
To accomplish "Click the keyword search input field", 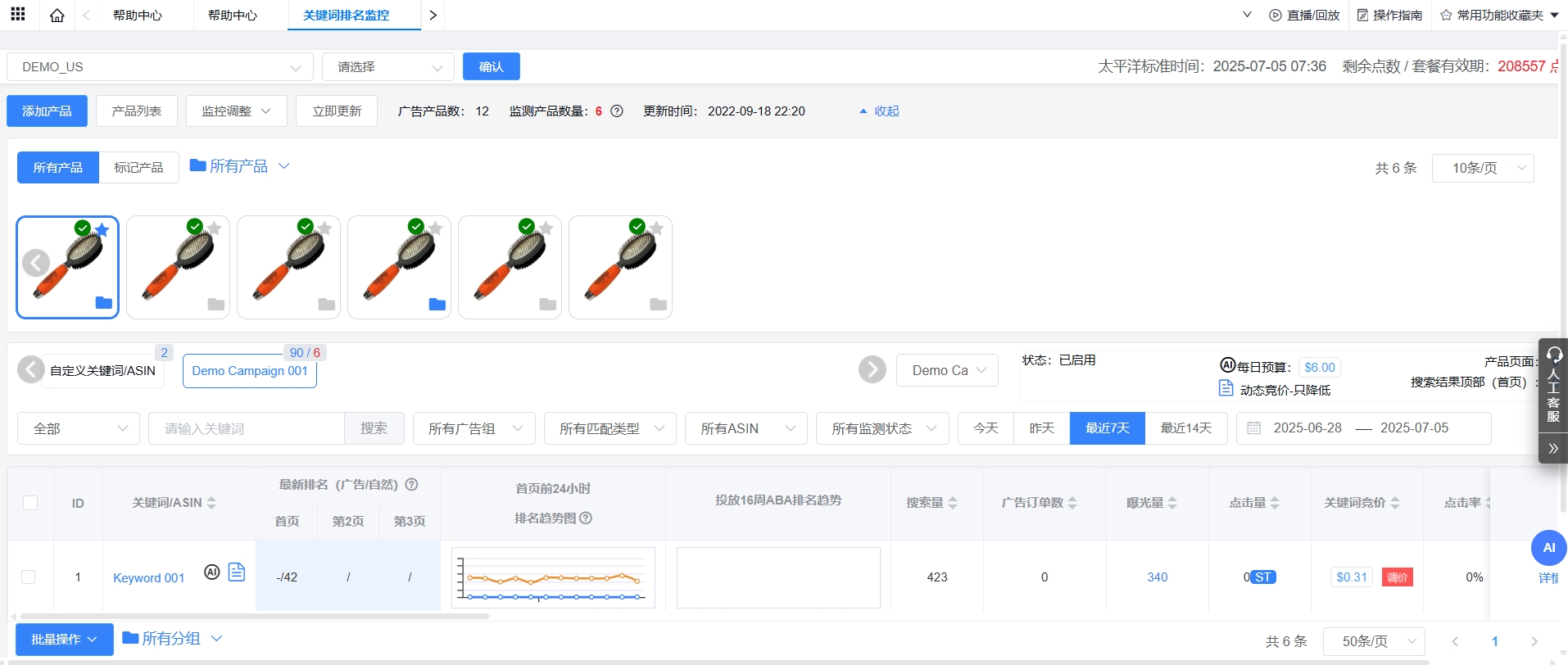I will (x=246, y=429).
